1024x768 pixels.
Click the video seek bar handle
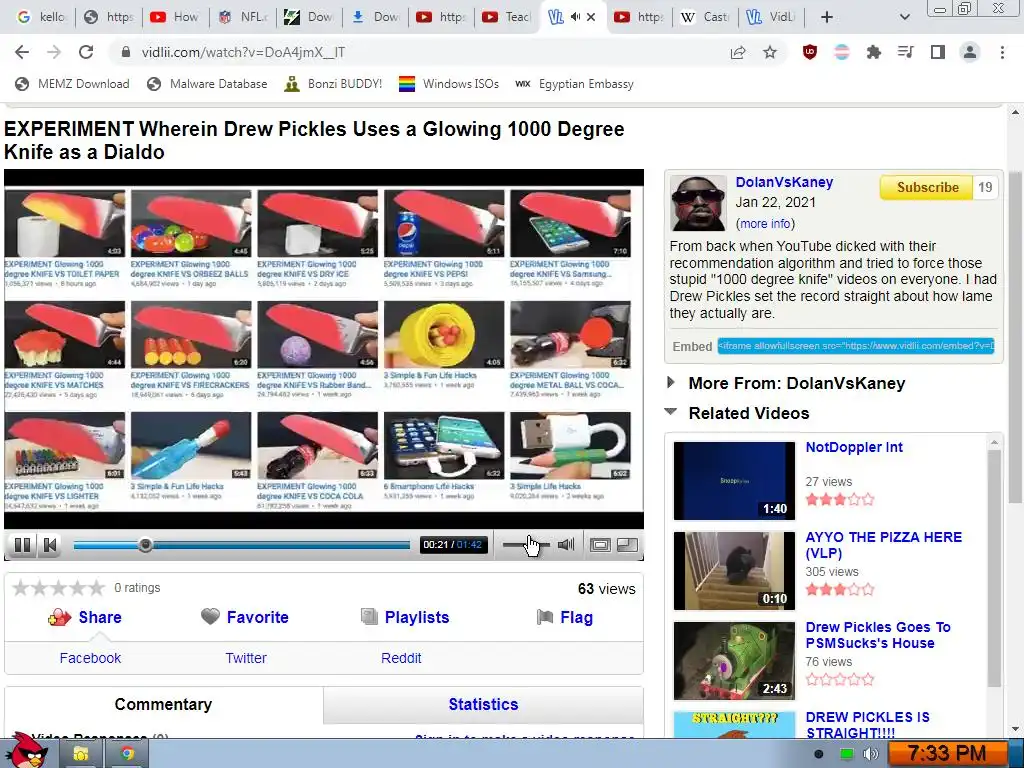146,545
